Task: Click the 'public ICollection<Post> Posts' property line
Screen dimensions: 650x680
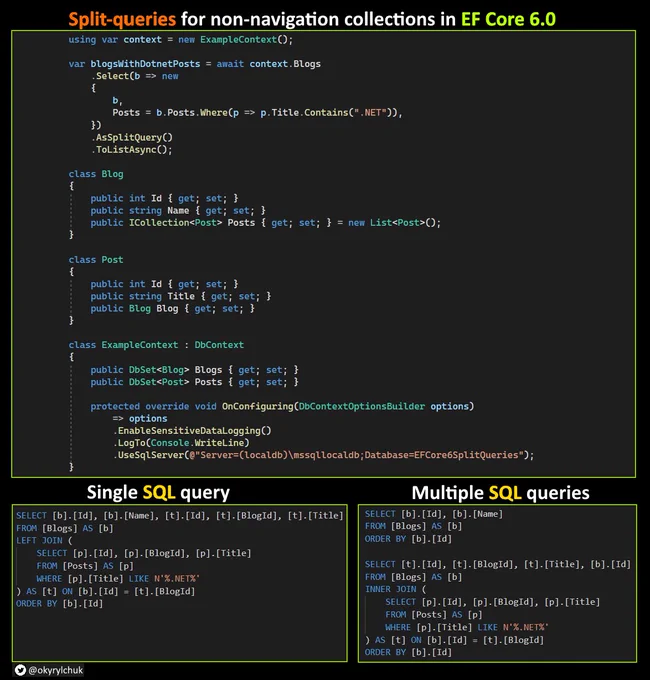Action: point(265,222)
